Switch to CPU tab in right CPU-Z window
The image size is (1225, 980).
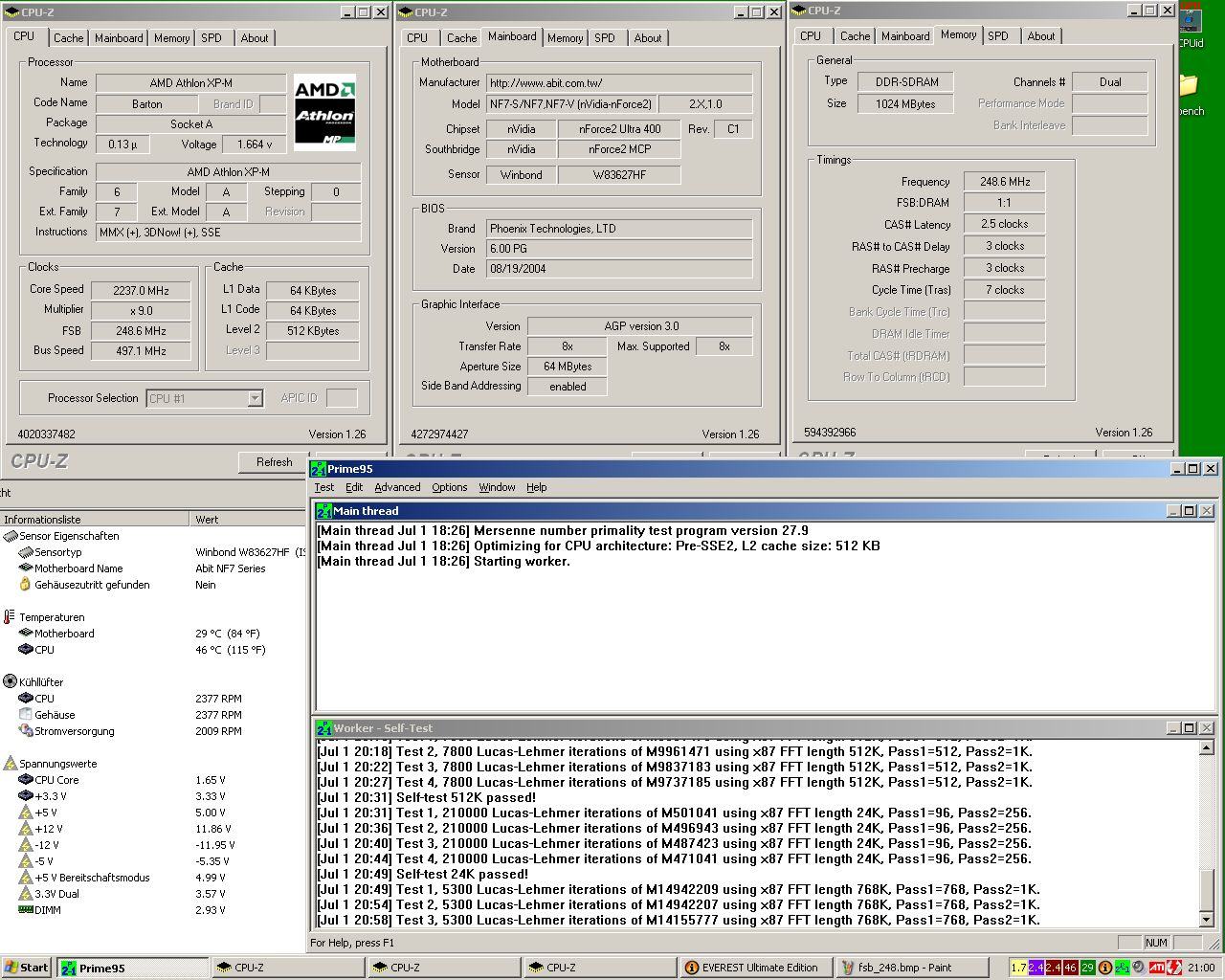point(811,36)
